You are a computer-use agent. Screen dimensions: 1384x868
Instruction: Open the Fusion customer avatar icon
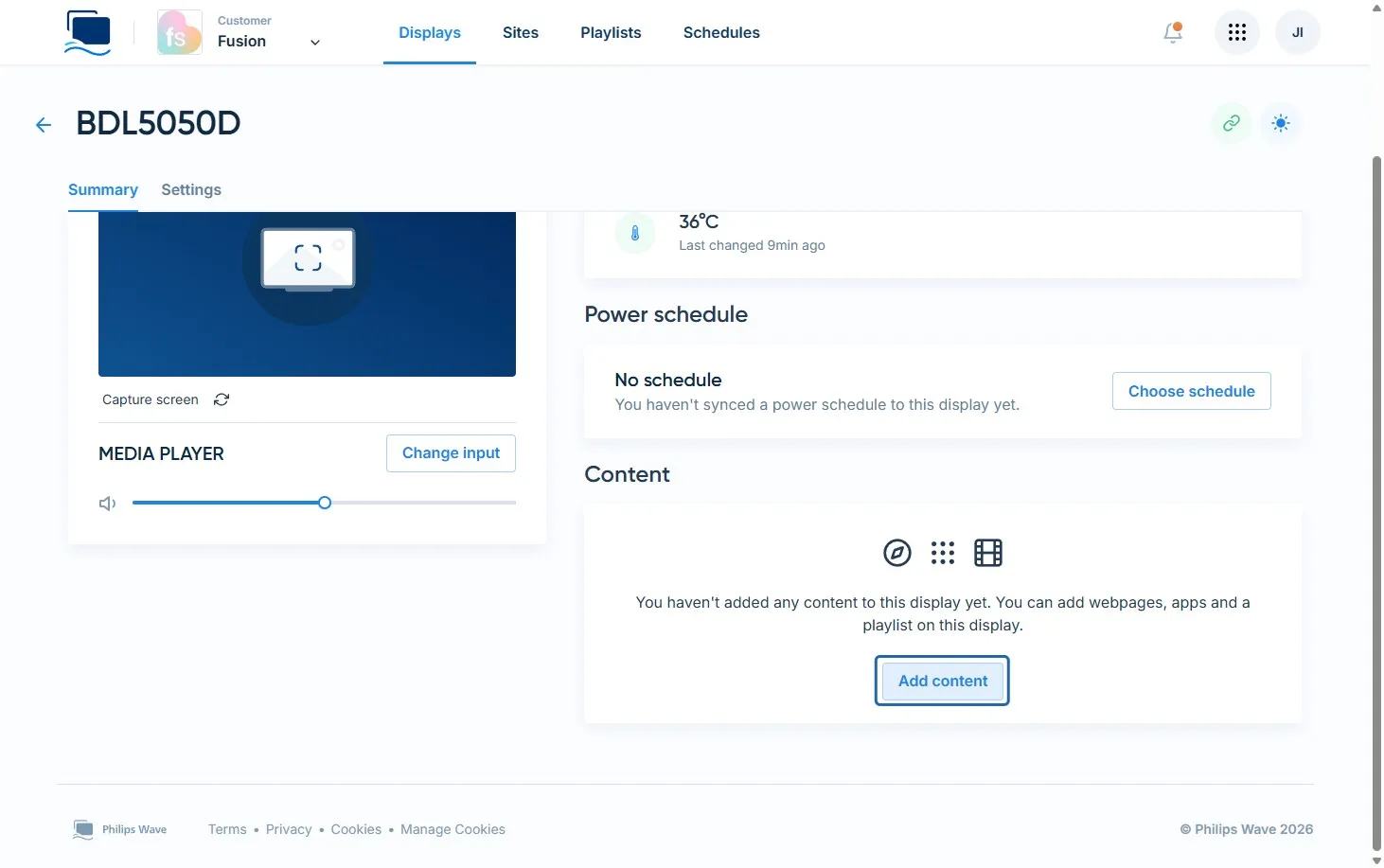(180, 32)
